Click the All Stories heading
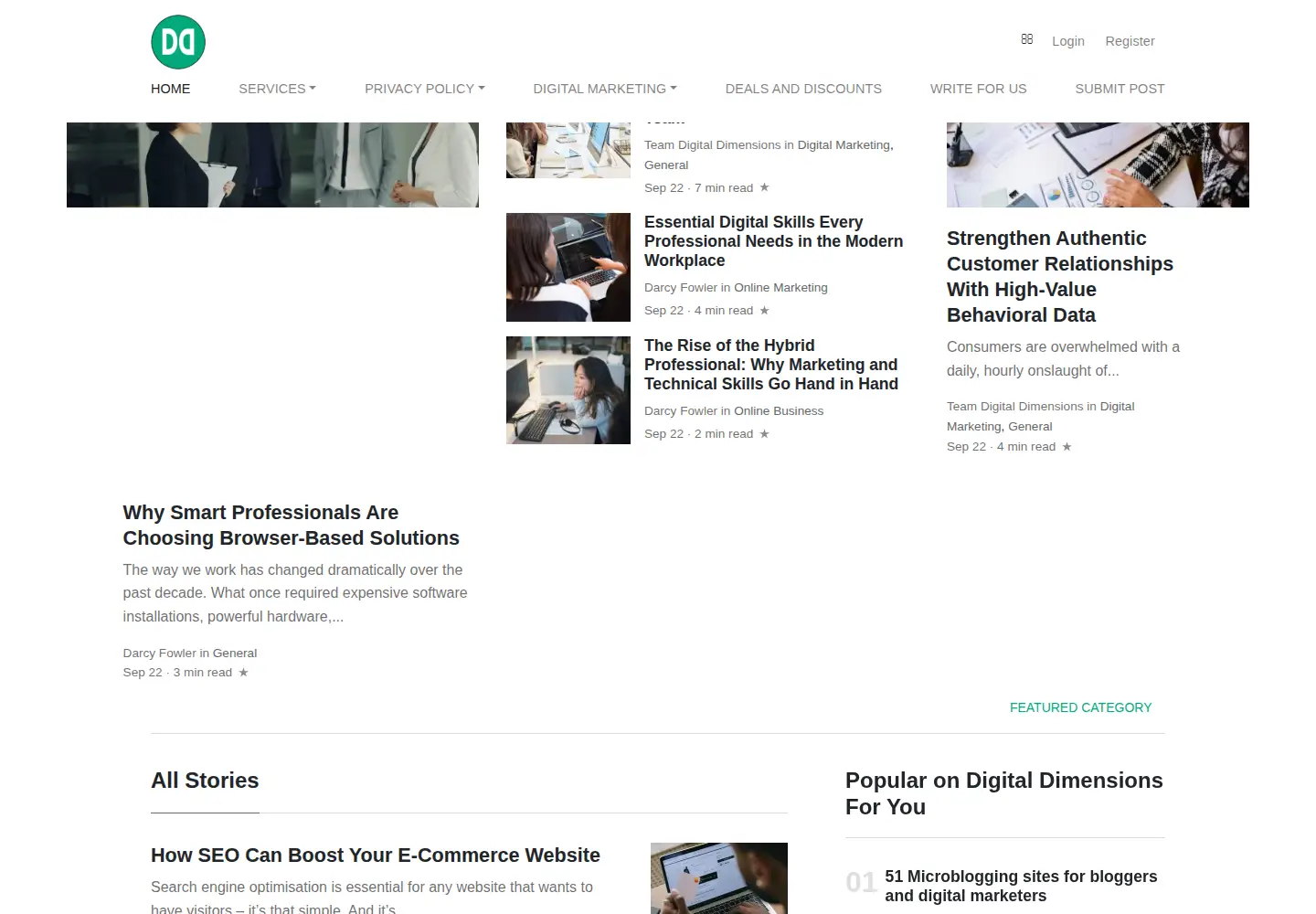1316x914 pixels. pyautogui.click(x=205, y=781)
